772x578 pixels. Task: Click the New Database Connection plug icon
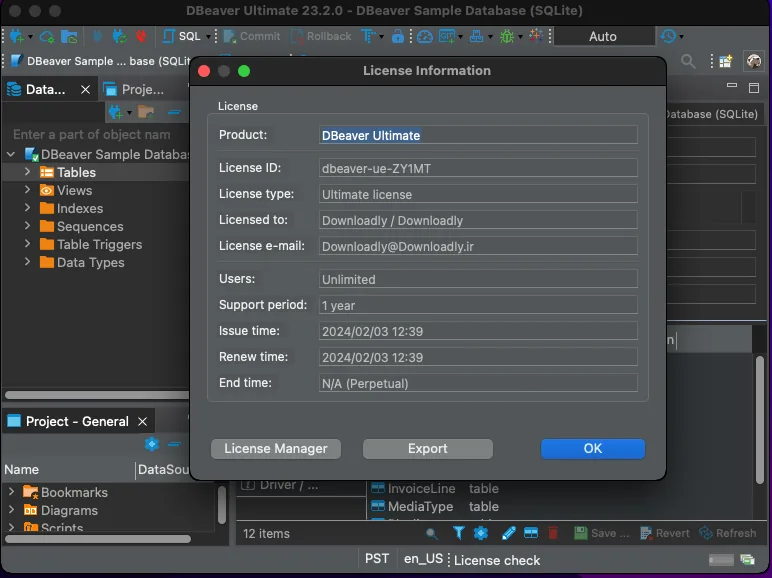pyautogui.click(x=16, y=36)
